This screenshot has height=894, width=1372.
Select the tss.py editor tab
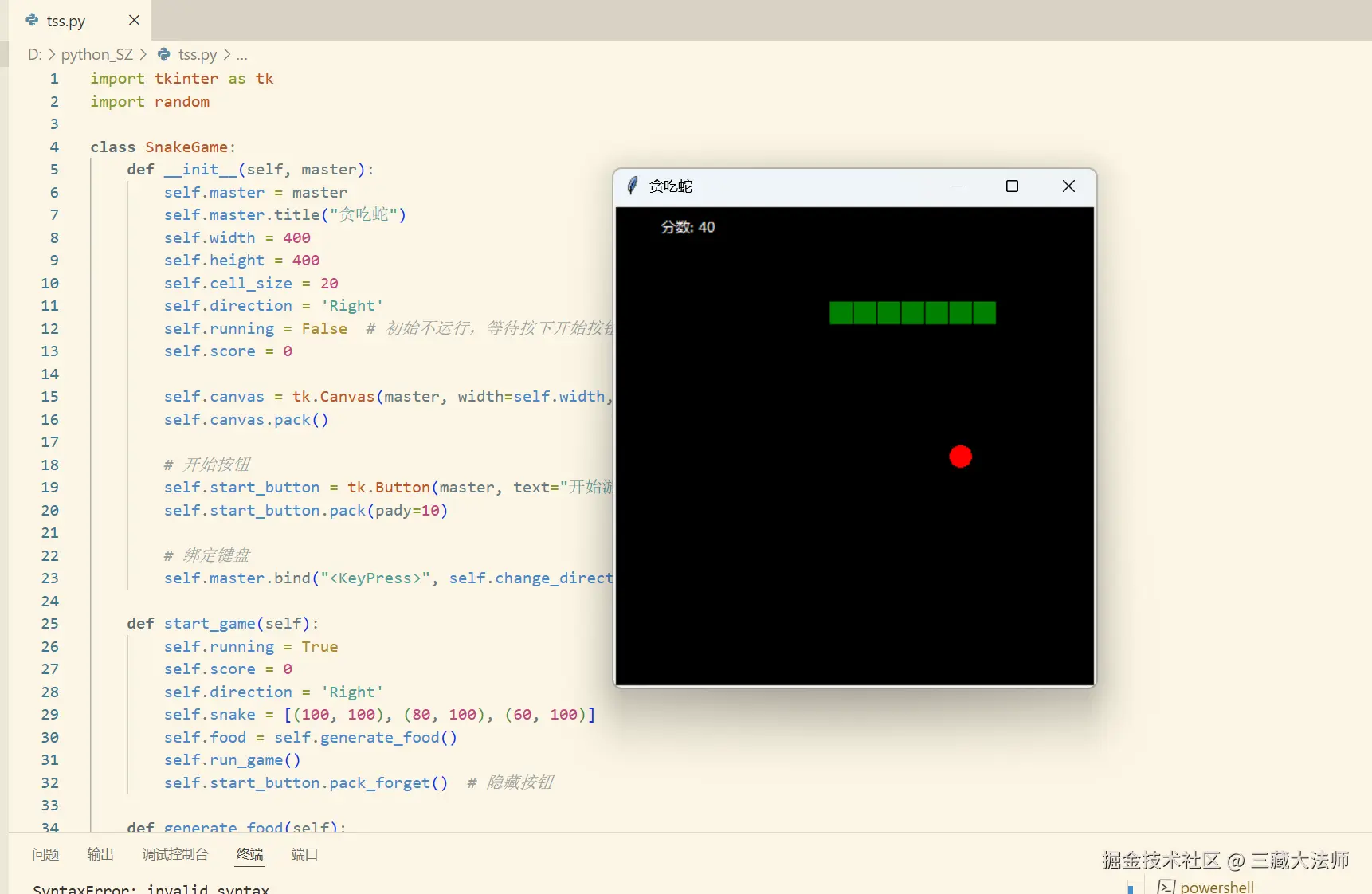(x=80, y=20)
